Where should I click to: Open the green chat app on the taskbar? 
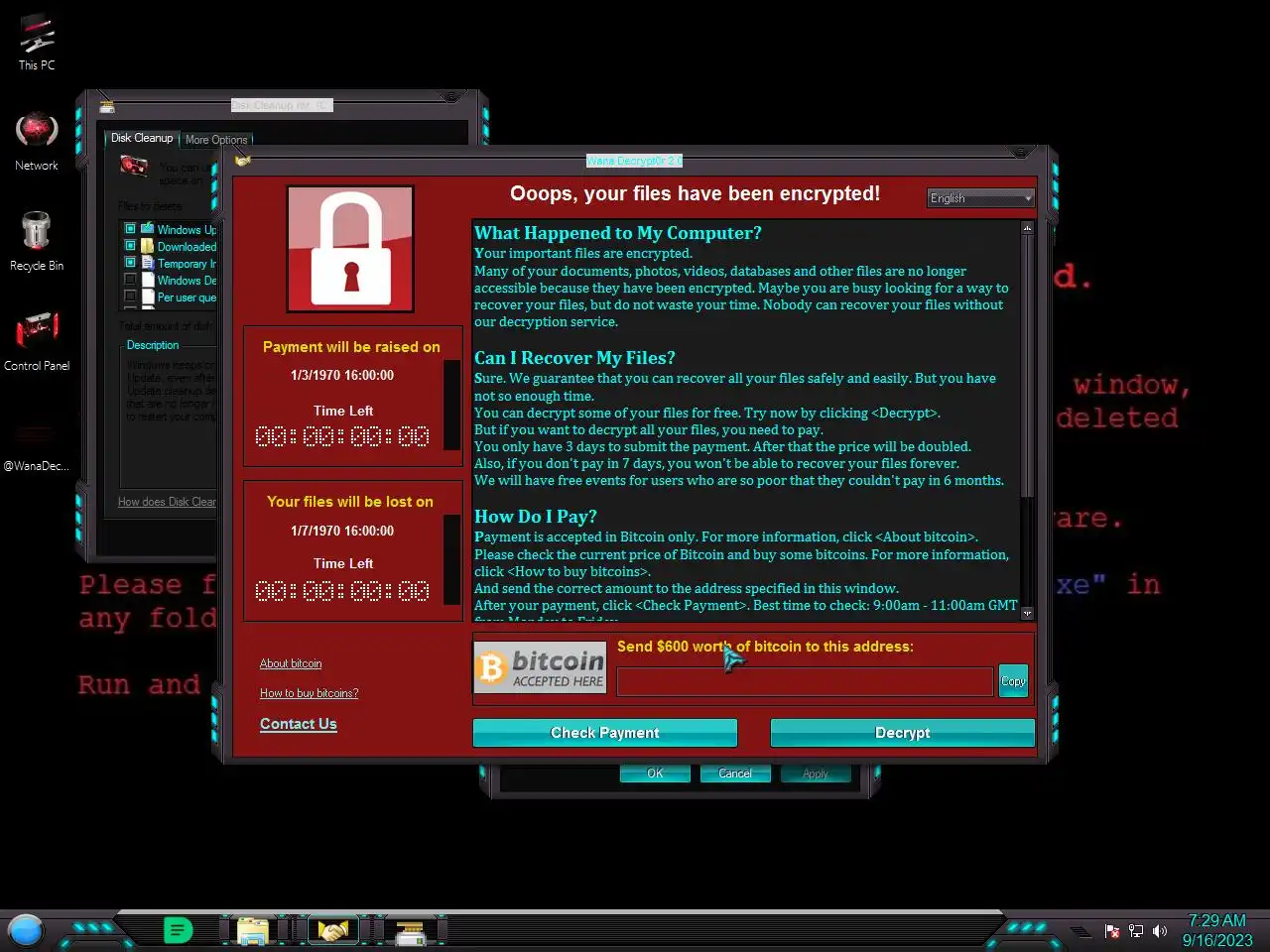[x=178, y=930]
